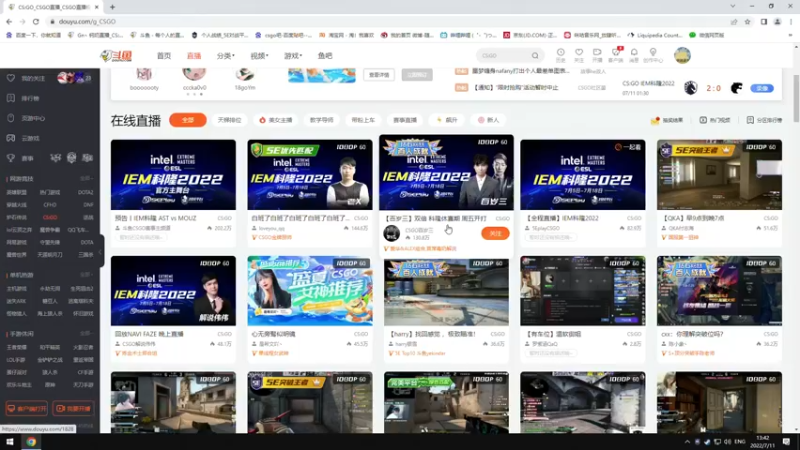
Task: Open cloud gaming gamepad icon in sidebar
Action: point(11,138)
